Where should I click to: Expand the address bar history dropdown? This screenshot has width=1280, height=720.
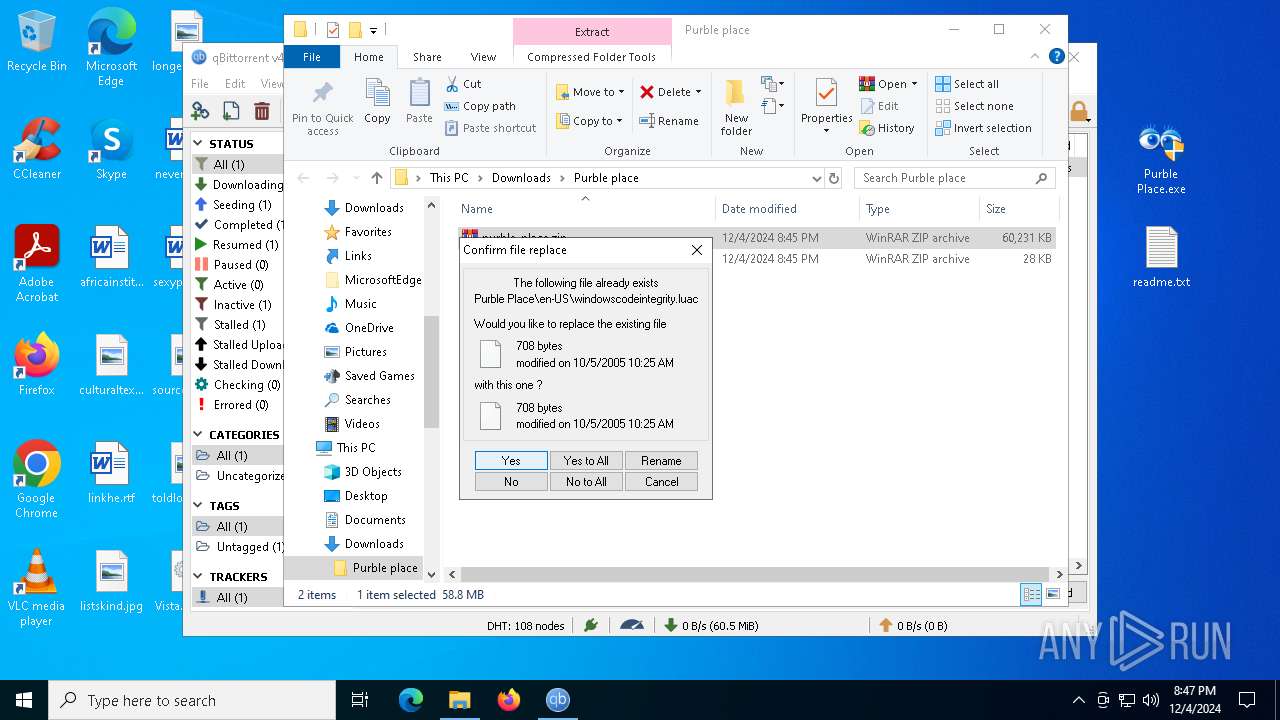tap(817, 178)
